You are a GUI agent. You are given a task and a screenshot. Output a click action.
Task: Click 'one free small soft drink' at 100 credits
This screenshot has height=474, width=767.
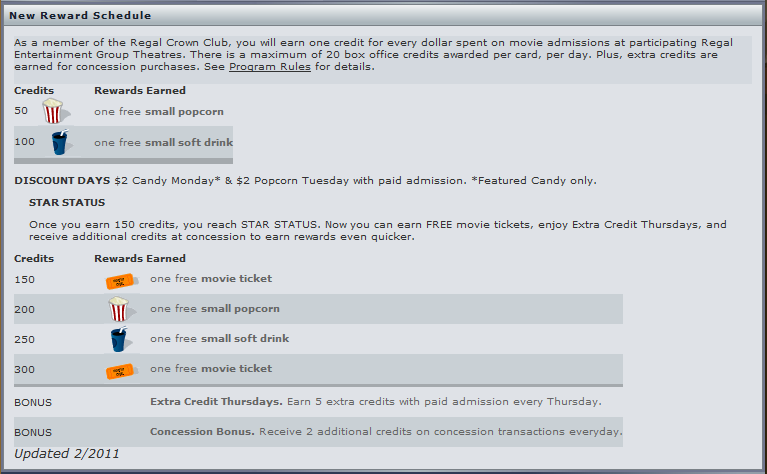(163, 142)
